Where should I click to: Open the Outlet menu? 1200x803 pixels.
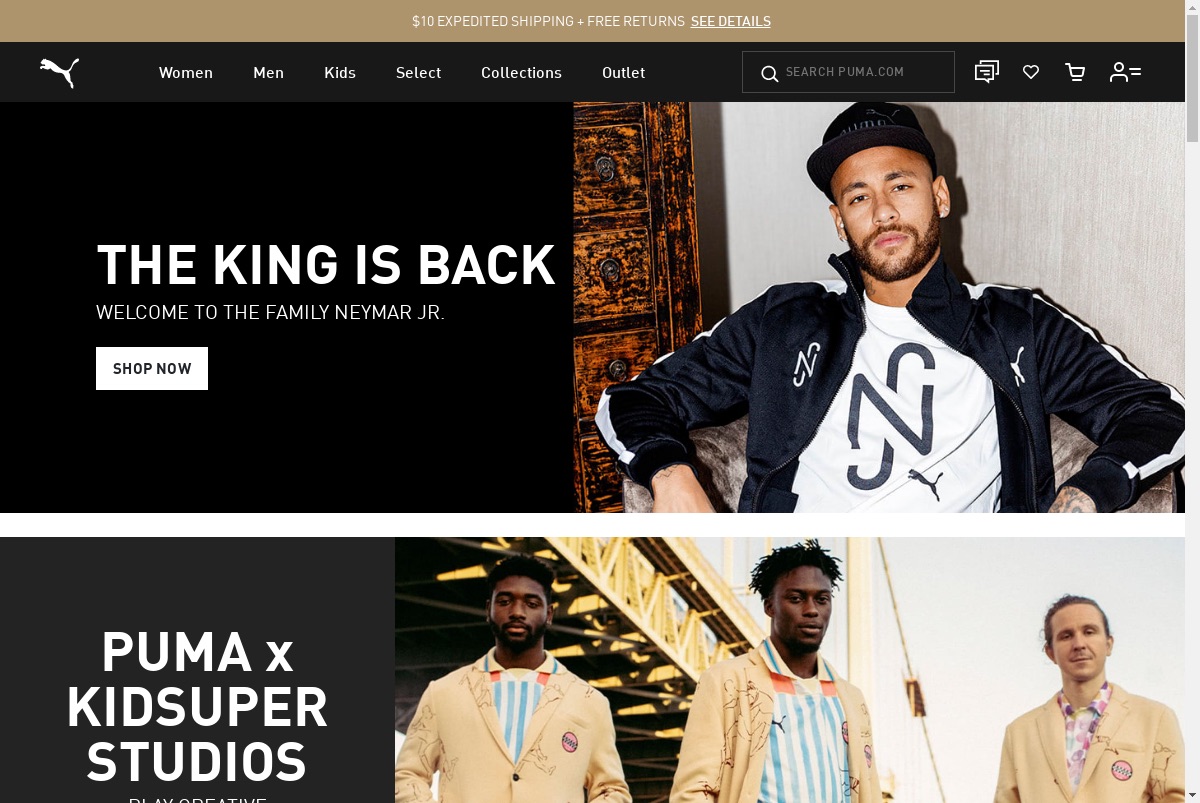tap(623, 72)
